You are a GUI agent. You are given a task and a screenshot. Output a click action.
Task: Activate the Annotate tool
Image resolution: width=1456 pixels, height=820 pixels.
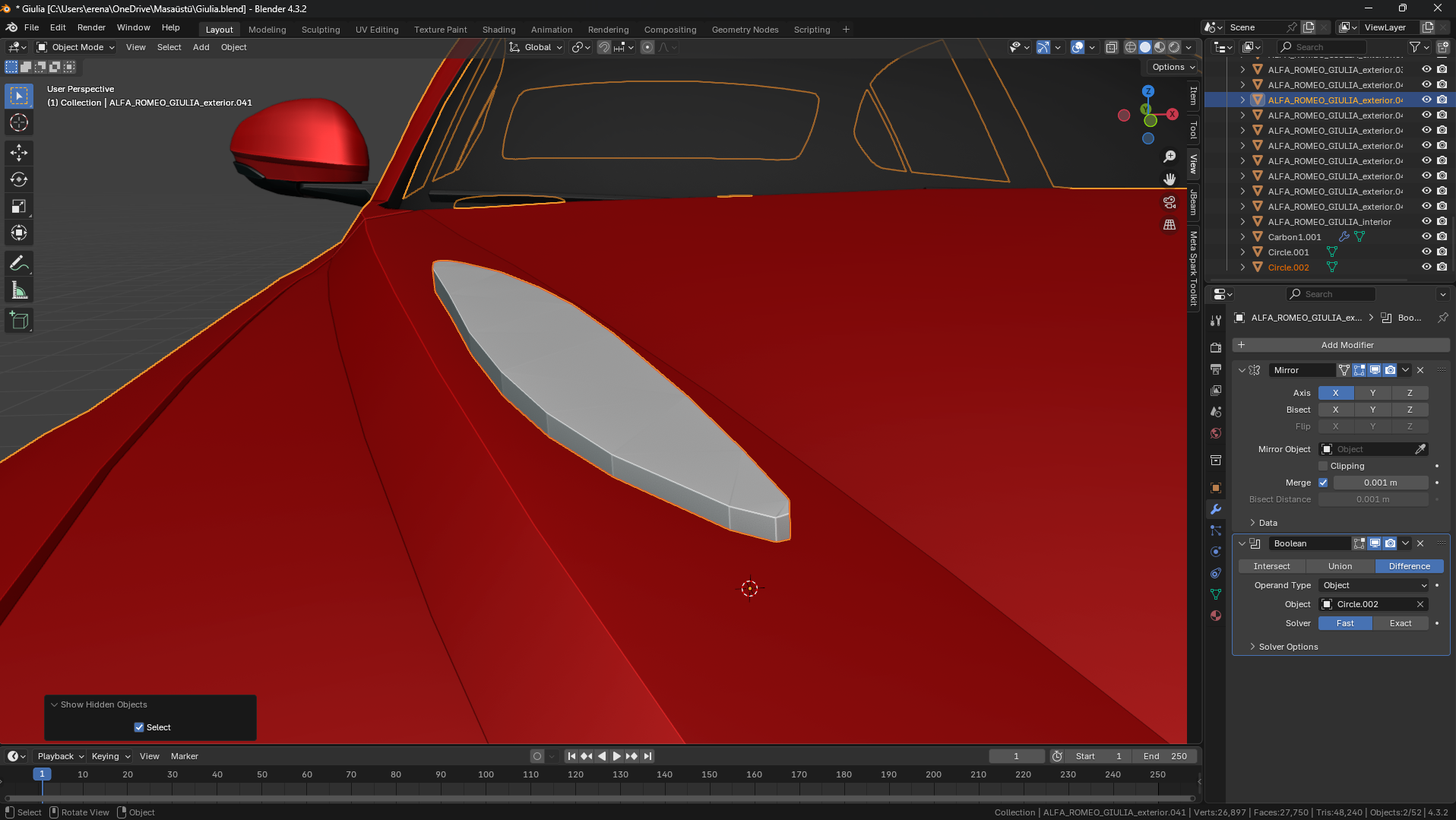19,264
